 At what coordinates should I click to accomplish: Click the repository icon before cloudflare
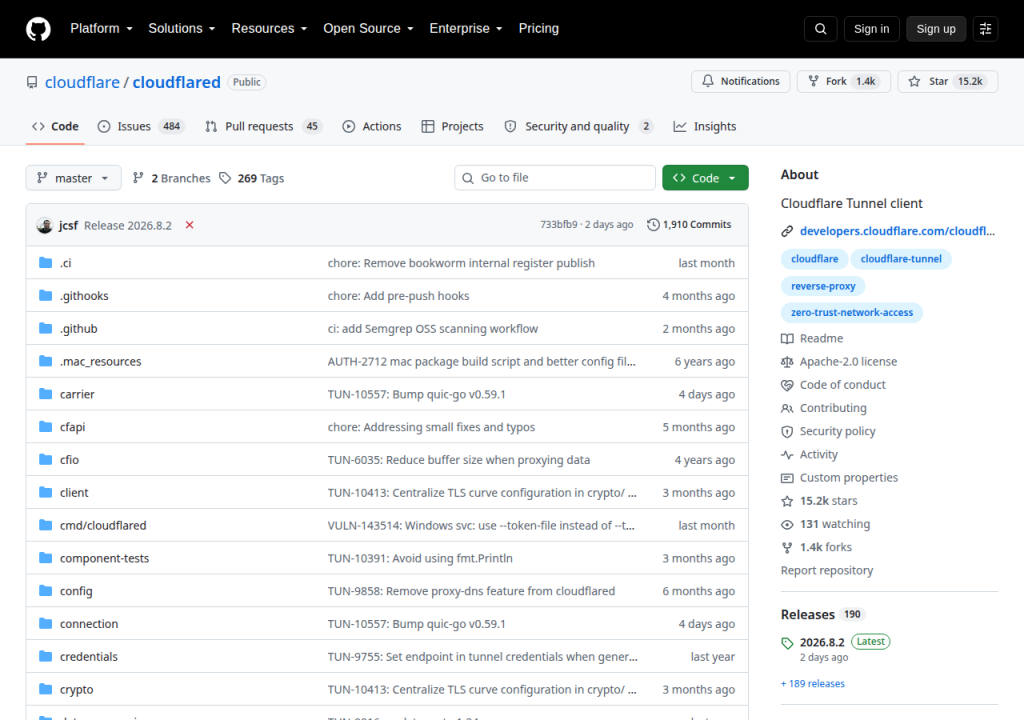click(x=32, y=82)
